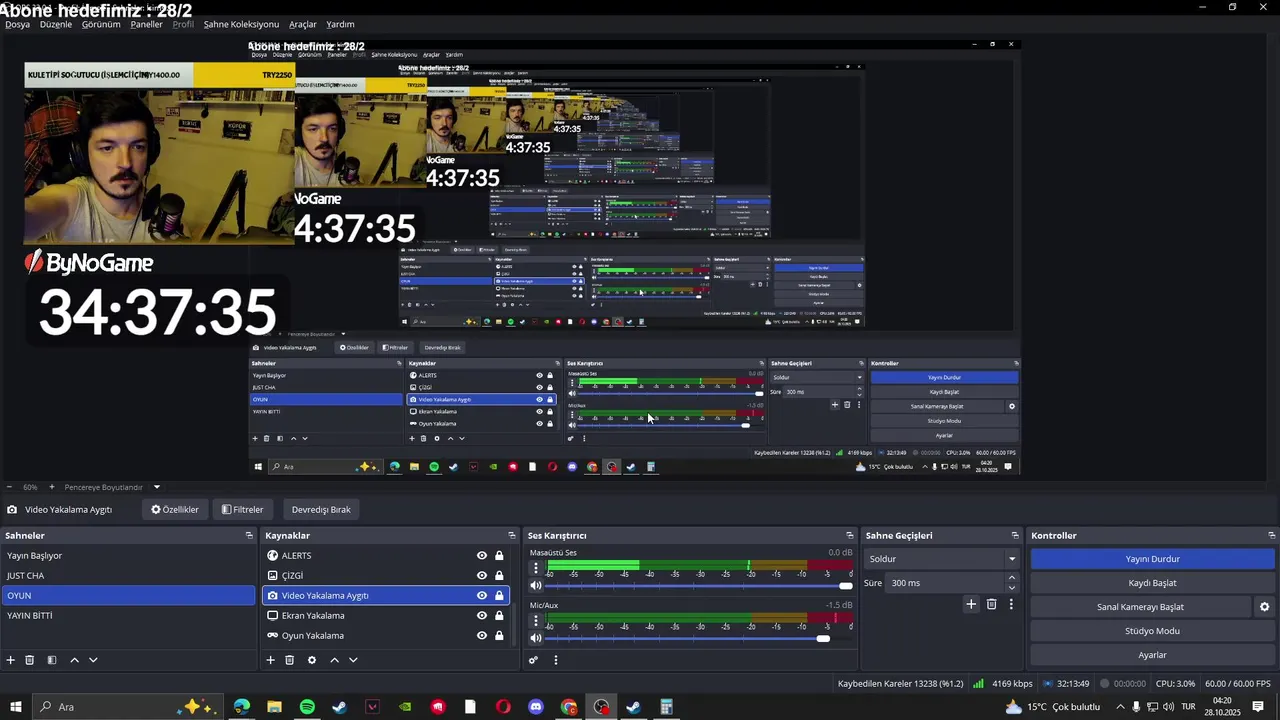Undock the Sahne Geçişleri panel with its float icon

point(1015,536)
